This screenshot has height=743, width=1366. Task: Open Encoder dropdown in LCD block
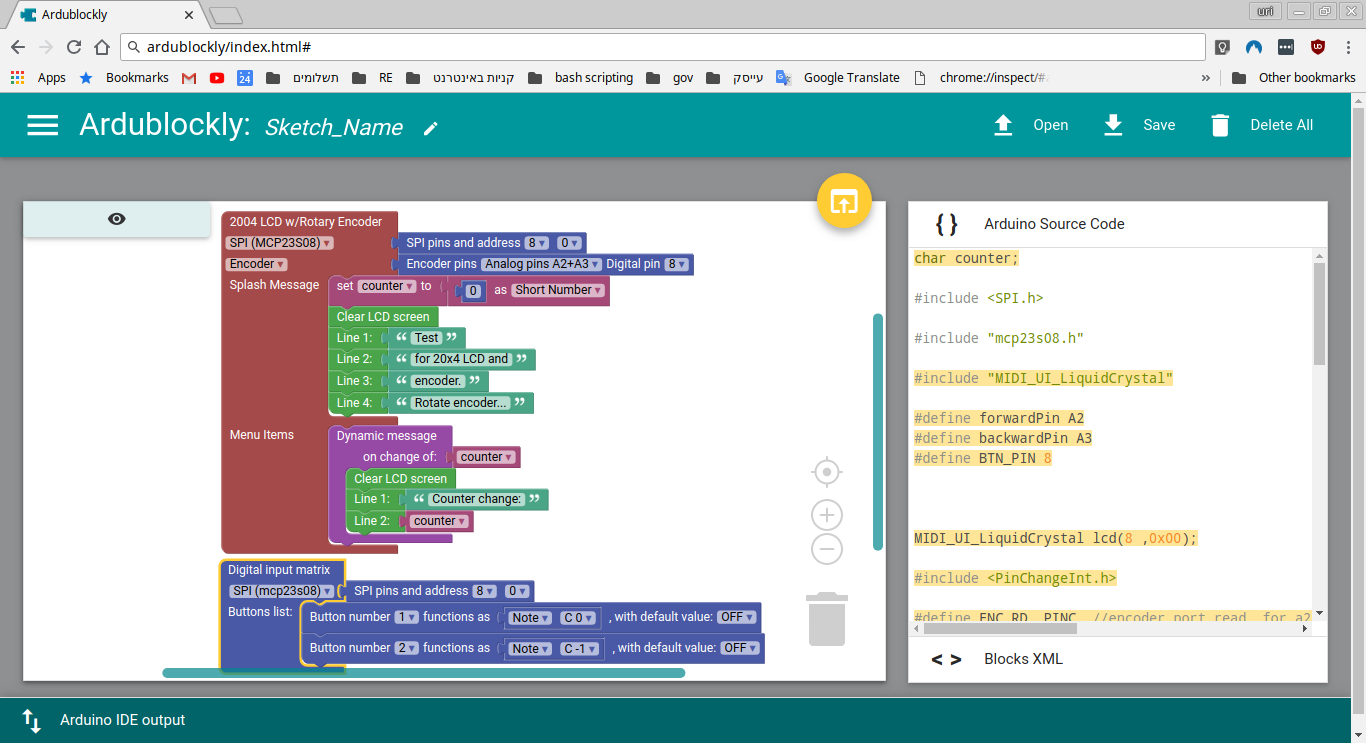[257, 264]
